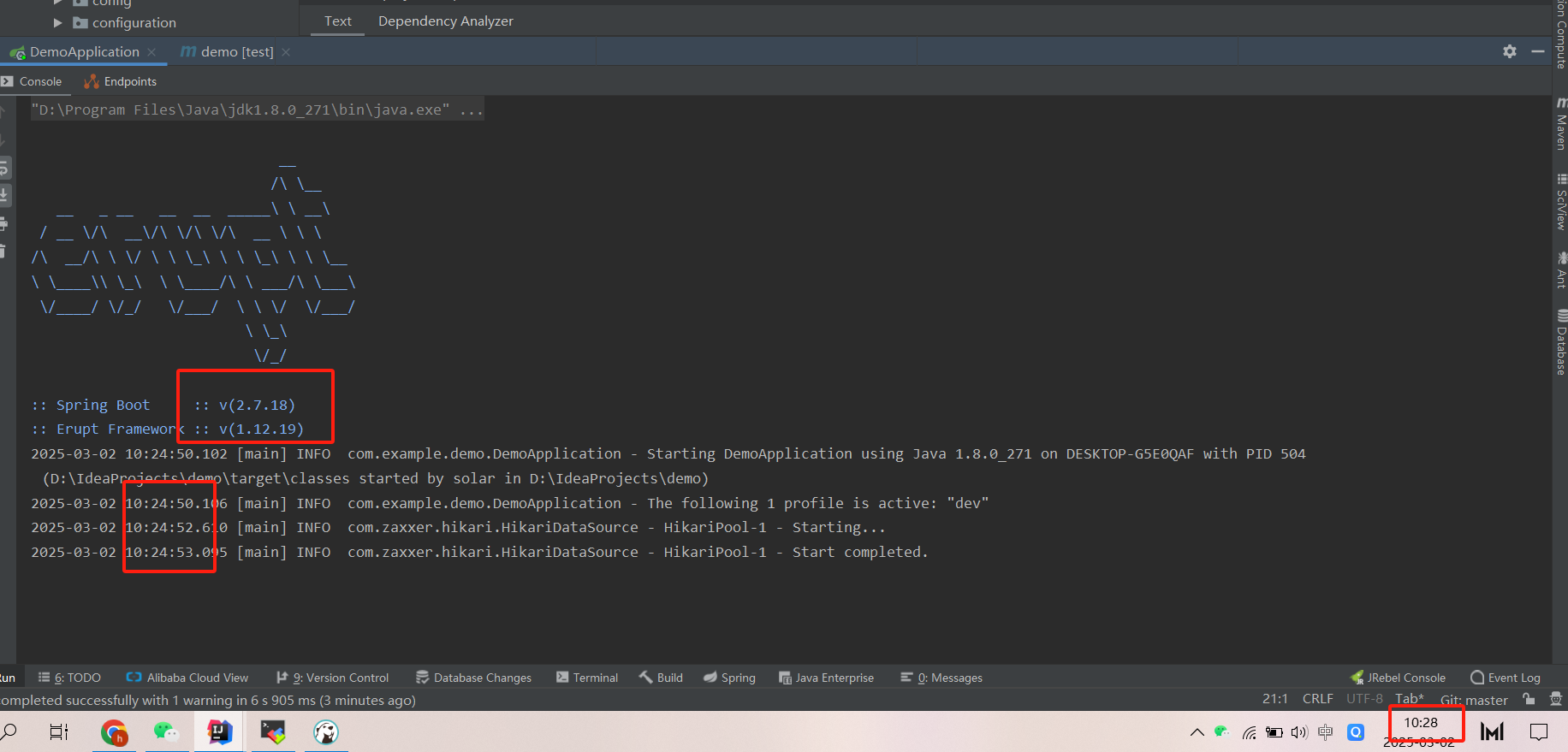Image resolution: width=1568 pixels, height=752 pixels.
Task: Open the battery status tray icon
Action: click(x=1274, y=731)
